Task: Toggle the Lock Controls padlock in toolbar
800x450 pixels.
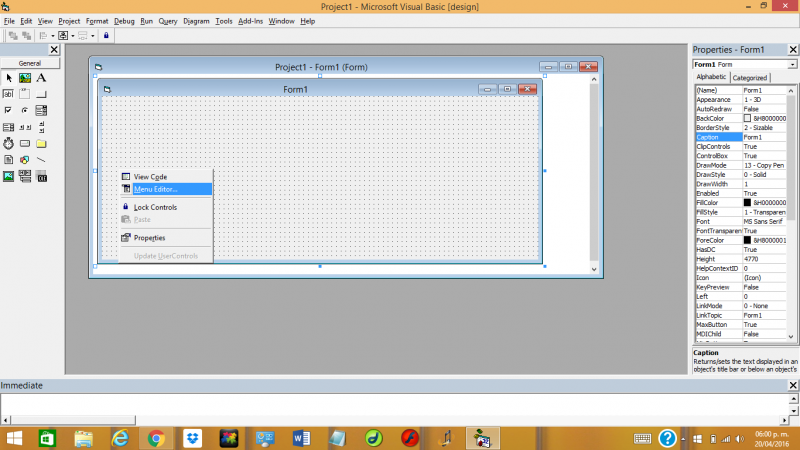Action: 106,36
